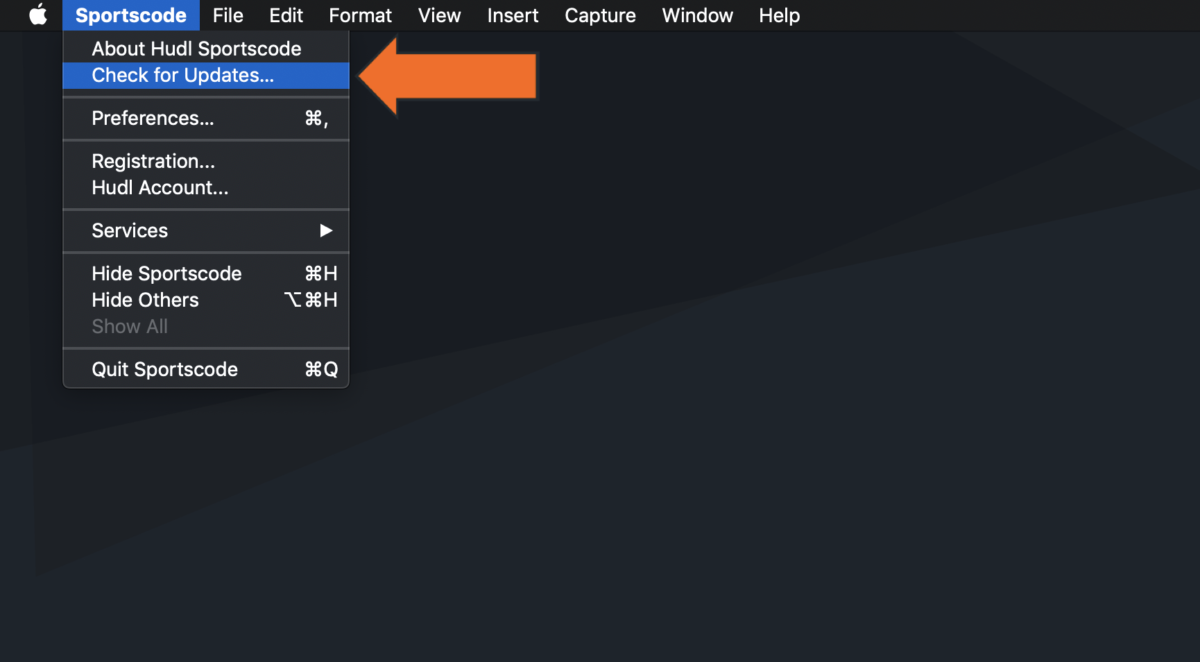
Task: Select About Hudl Sportscode
Action: 196,48
